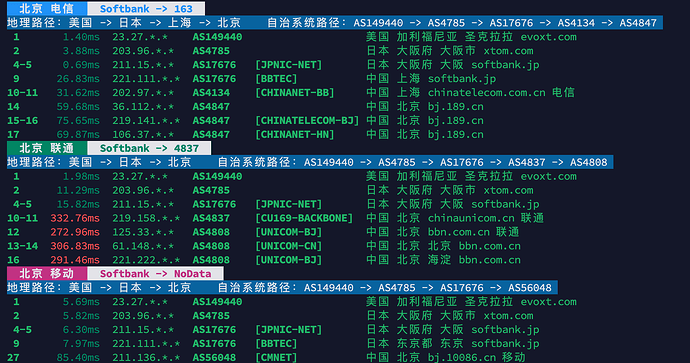Click the 59.68ms latency value
Viewport: 690px width, 363px height.
[78, 106]
